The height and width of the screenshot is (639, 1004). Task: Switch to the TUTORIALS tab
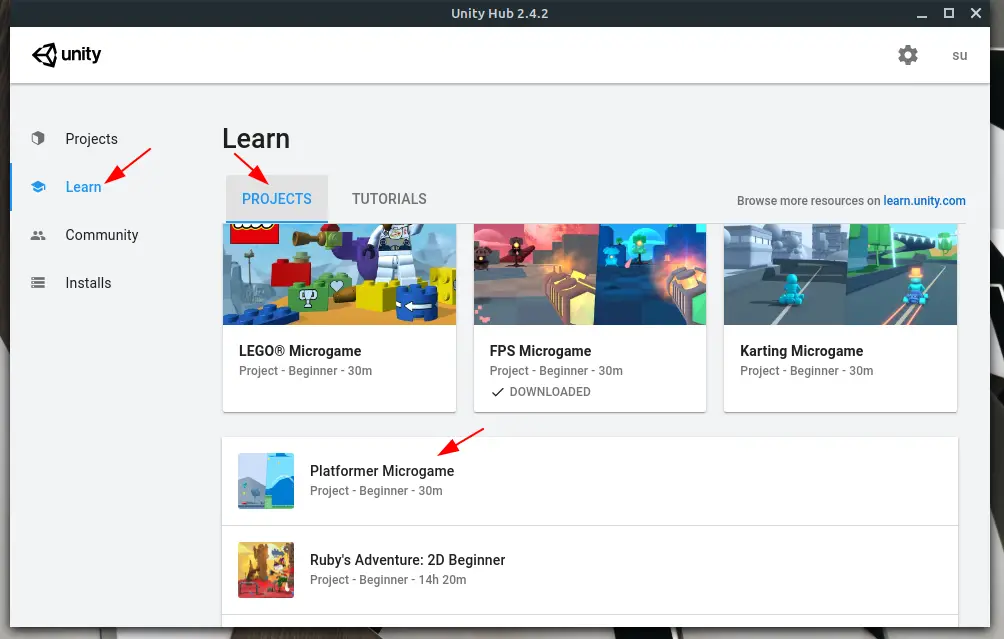pyautogui.click(x=389, y=199)
